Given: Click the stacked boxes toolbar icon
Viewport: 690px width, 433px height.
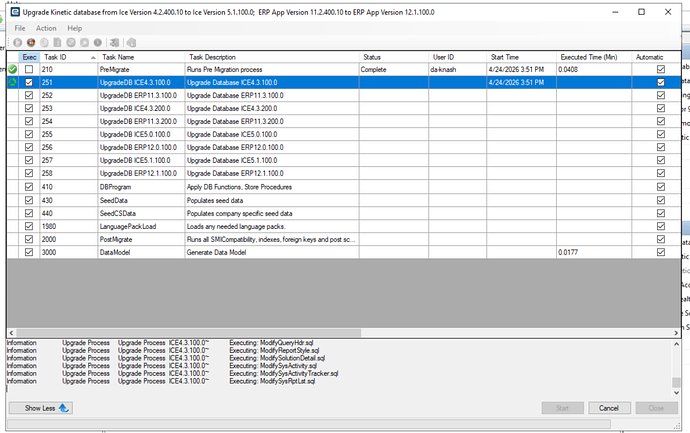Looking at the screenshot, I should click(114, 43).
